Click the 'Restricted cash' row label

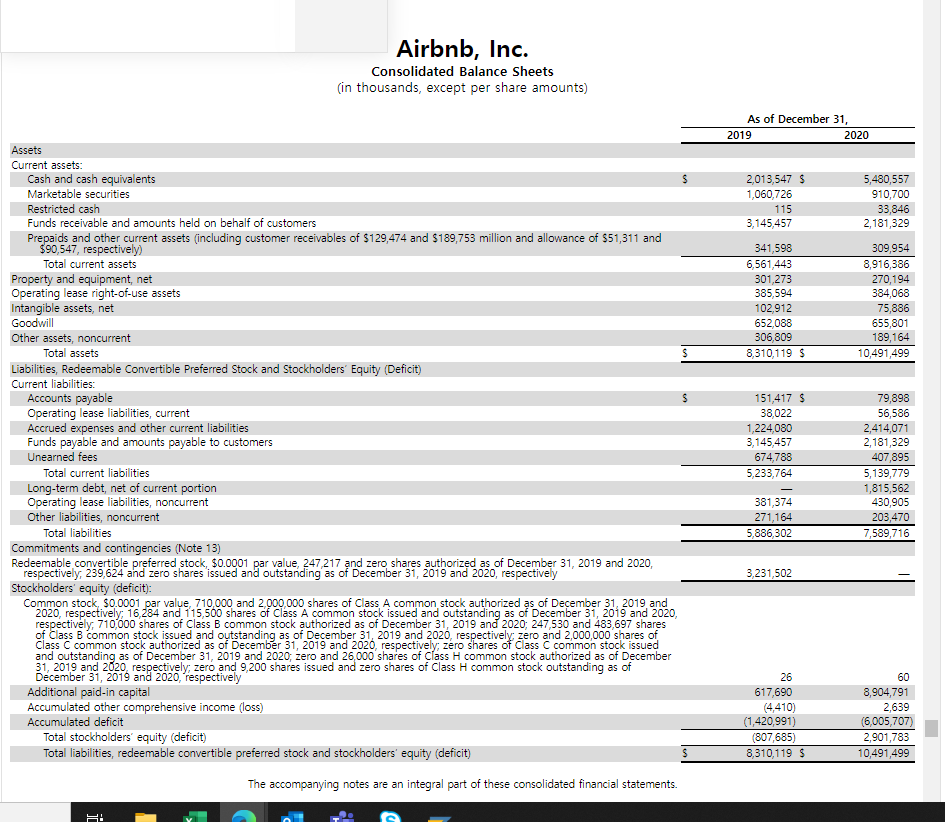pyautogui.click(x=63, y=209)
